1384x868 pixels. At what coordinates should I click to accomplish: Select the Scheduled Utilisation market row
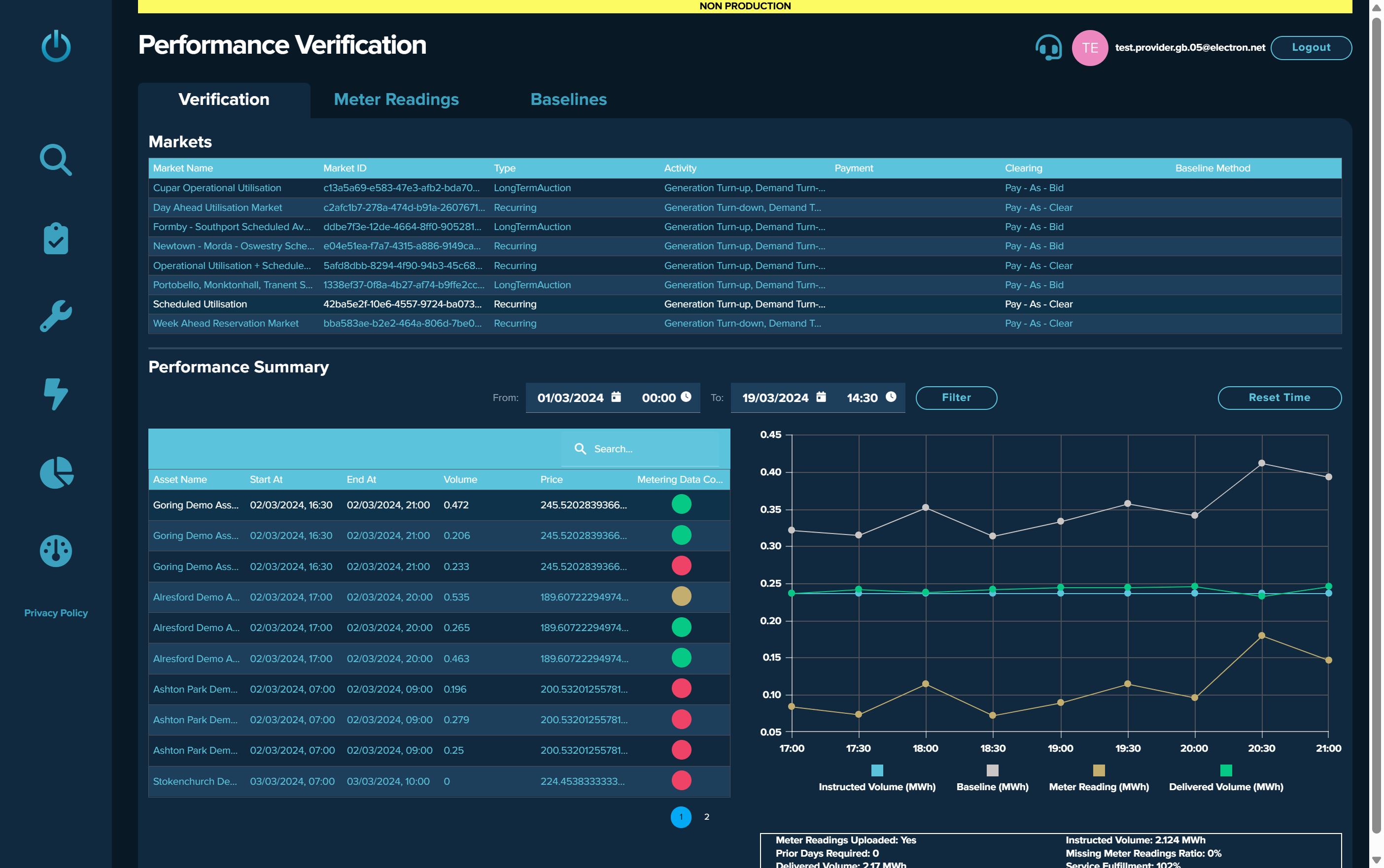click(745, 304)
